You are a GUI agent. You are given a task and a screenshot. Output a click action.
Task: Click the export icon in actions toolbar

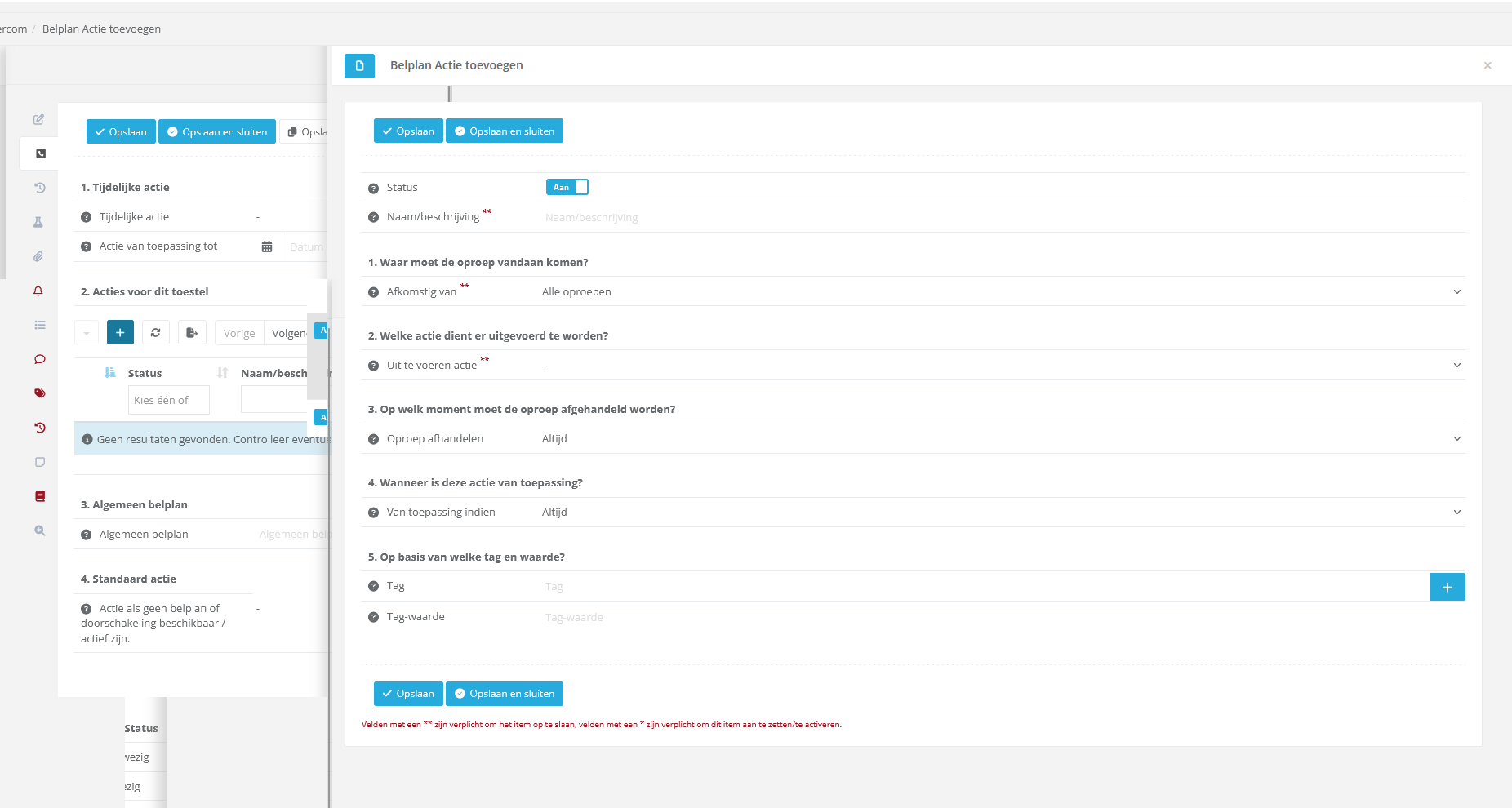point(191,333)
